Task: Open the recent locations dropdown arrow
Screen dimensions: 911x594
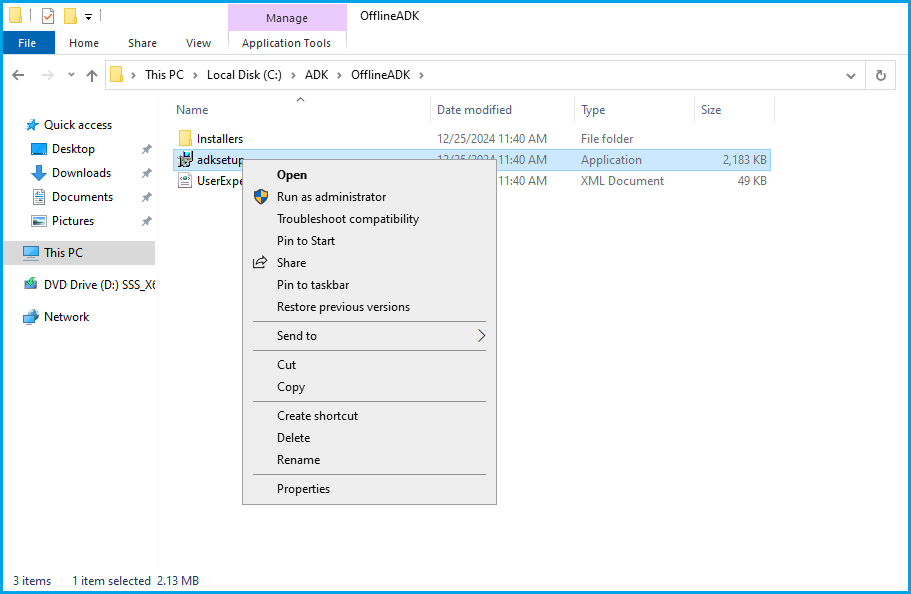Action: 70,75
